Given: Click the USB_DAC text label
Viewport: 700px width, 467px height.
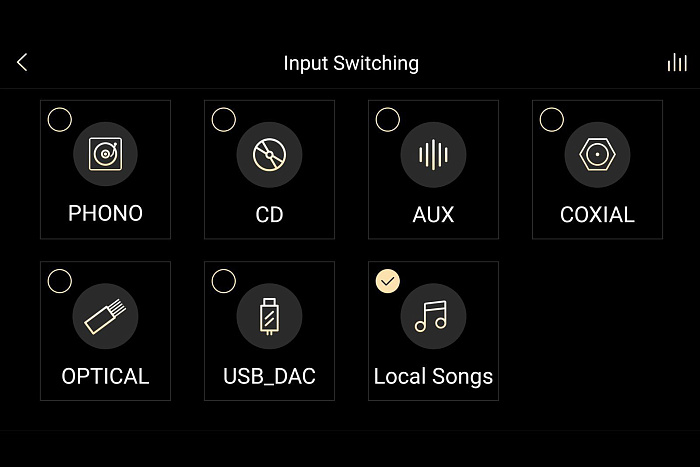Looking at the screenshot, I should click(x=269, y=377).
